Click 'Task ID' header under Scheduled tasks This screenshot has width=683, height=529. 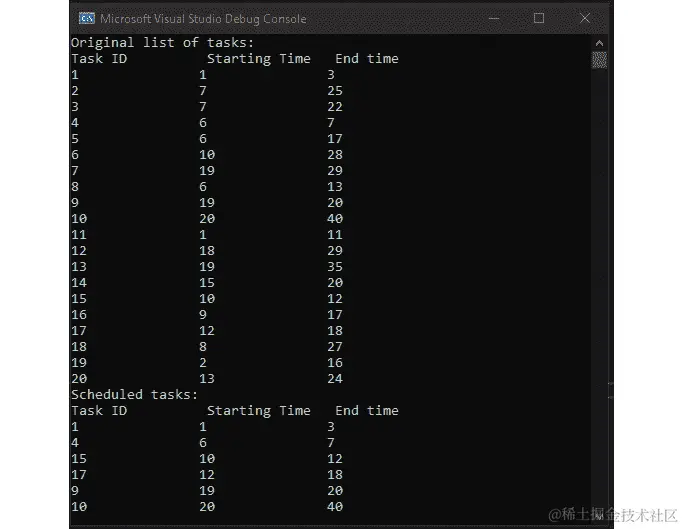point(99,410)
